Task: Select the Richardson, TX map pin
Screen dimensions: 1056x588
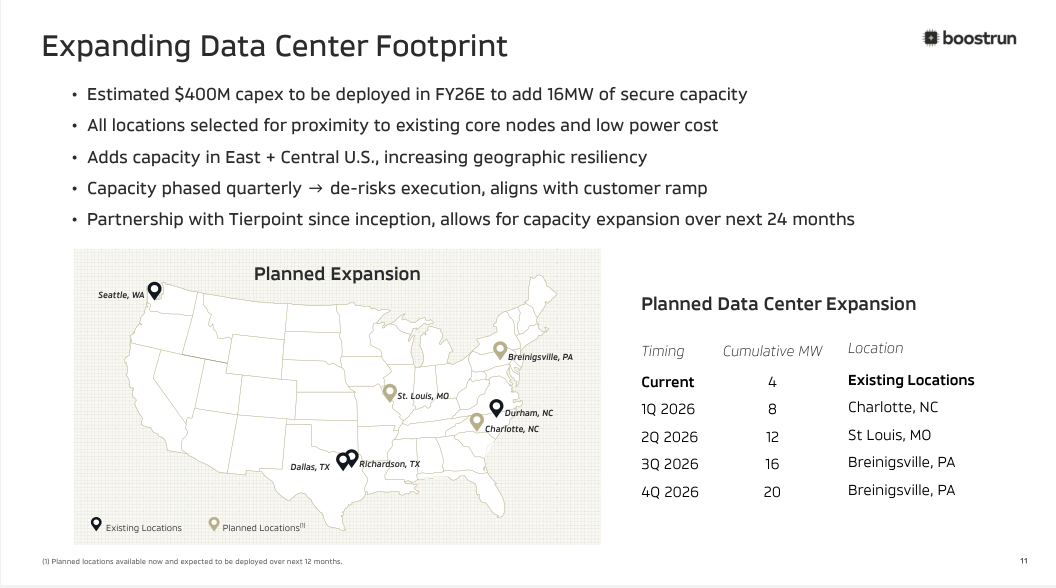Action: click(351, 457)
